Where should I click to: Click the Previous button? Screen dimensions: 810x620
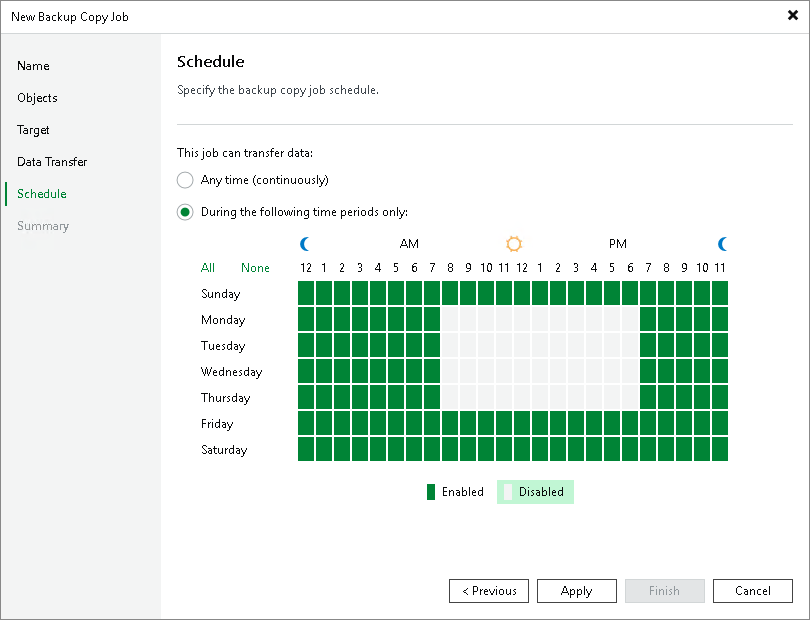pos(489,591)
